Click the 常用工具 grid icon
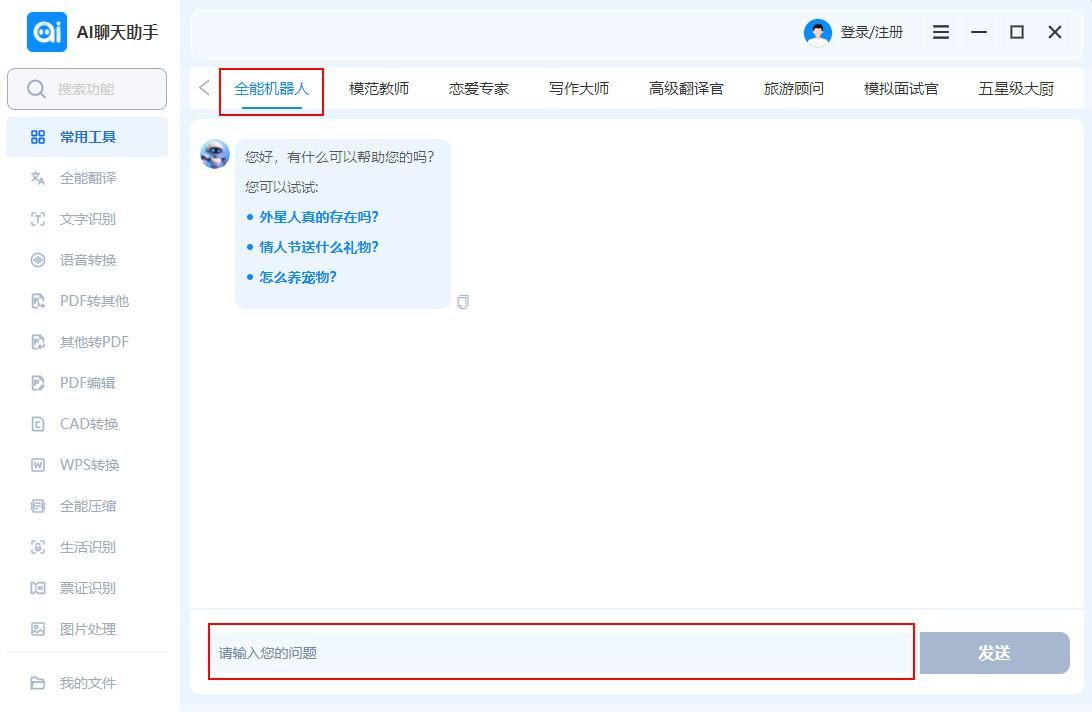Viewport: 1092px width, 712px height. [38, 137]
